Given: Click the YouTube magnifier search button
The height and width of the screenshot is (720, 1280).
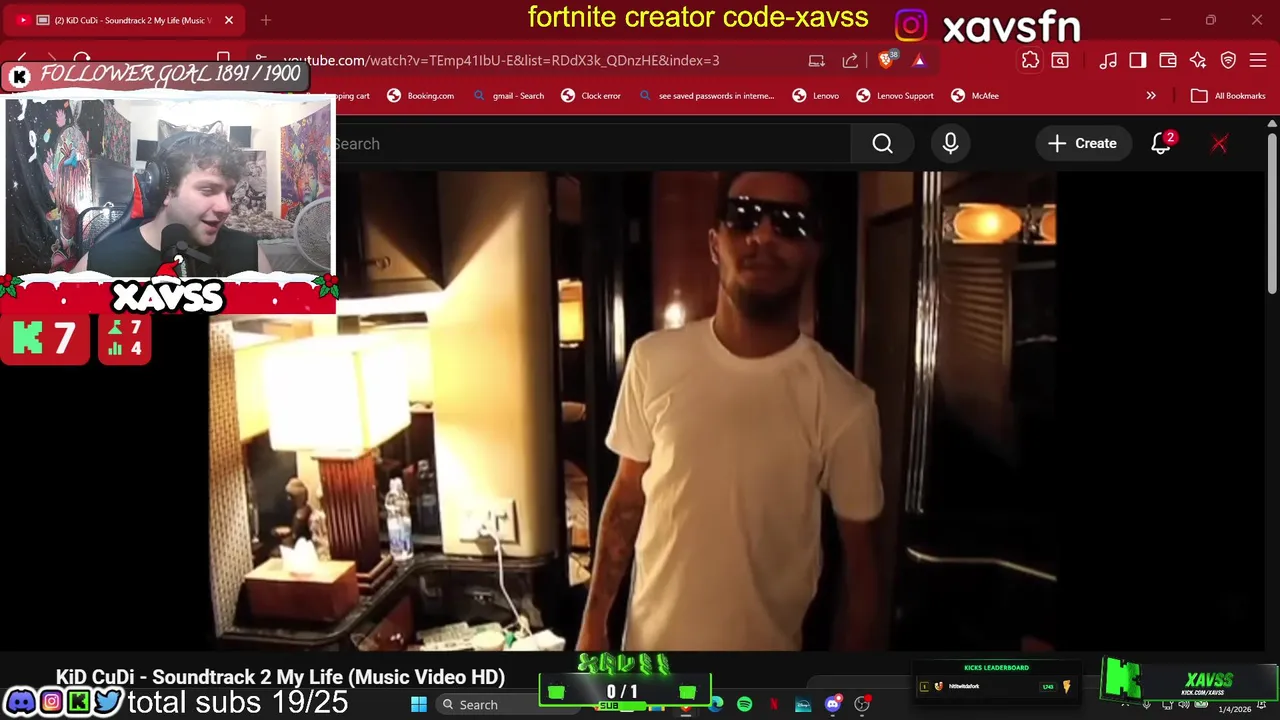Looking at the screenshot, I should click(882, 144).
